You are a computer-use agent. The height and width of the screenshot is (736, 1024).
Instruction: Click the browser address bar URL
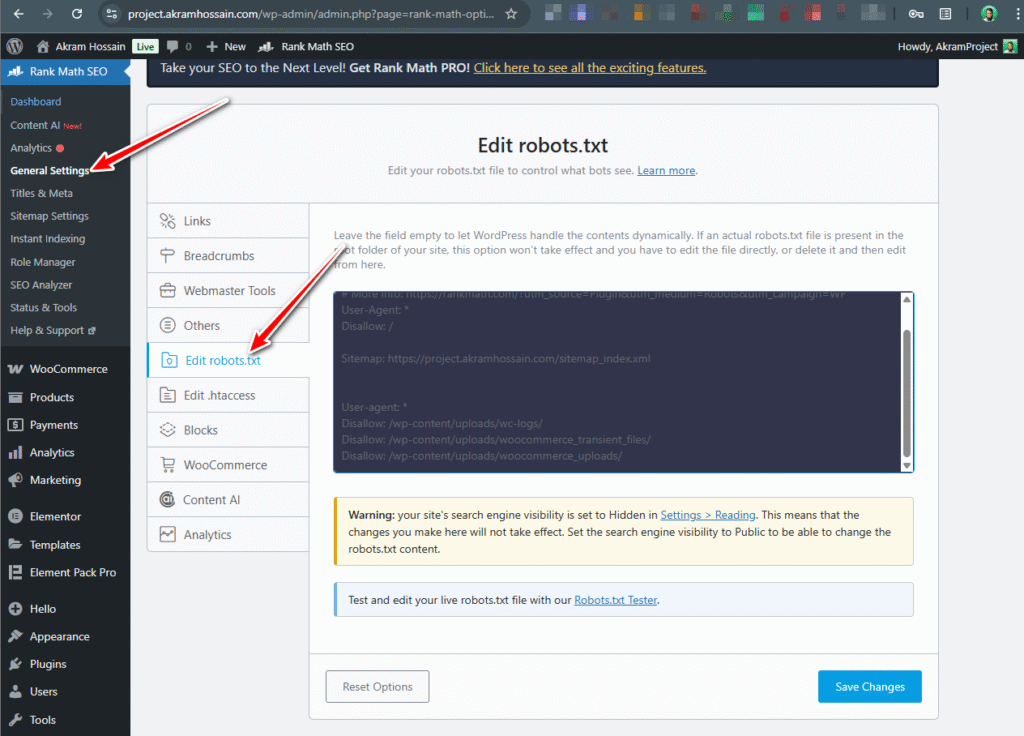click(x=311, y=14)
